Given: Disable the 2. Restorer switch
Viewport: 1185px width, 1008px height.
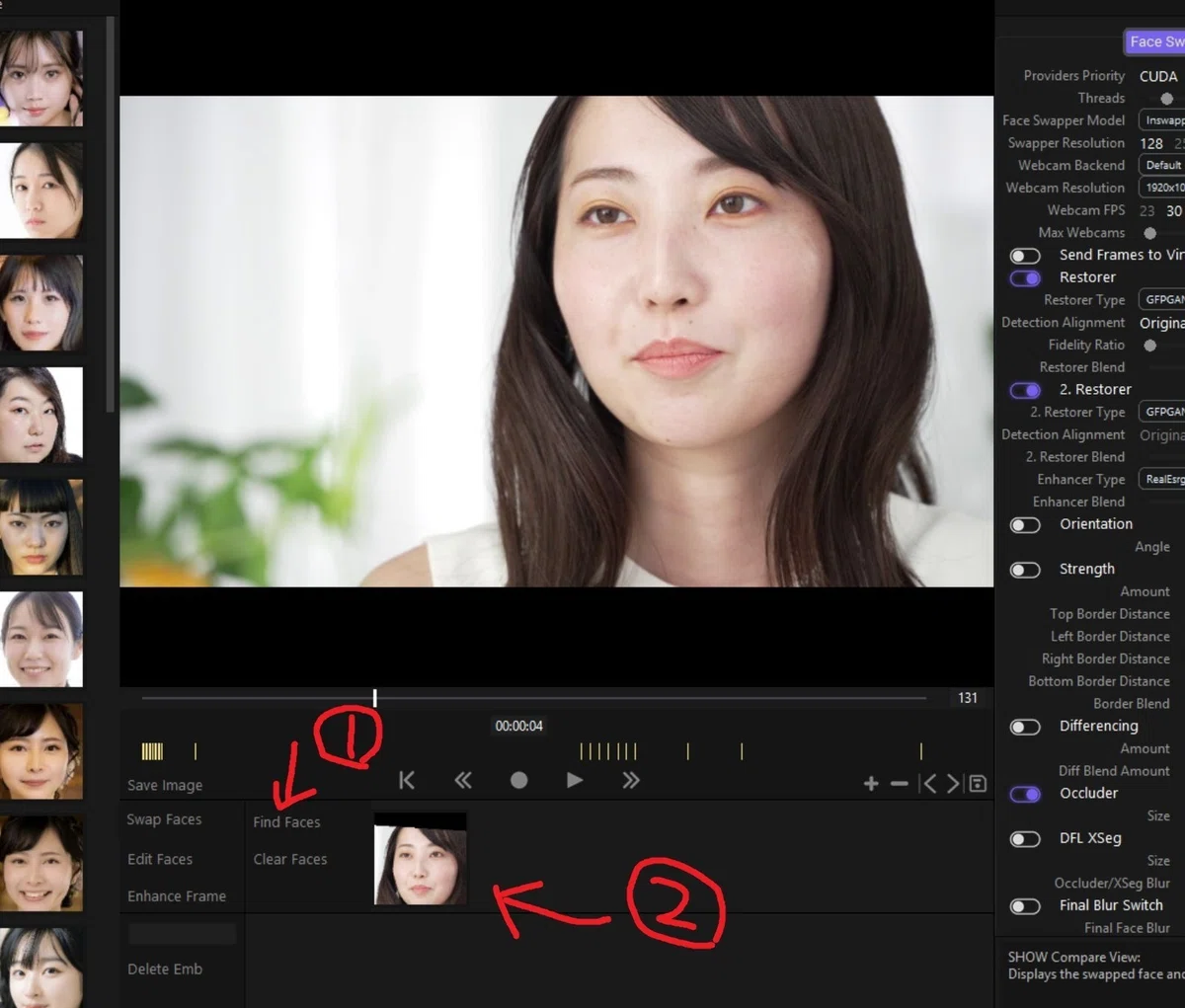Looking at the screenshot, I should pos(1025,390).
